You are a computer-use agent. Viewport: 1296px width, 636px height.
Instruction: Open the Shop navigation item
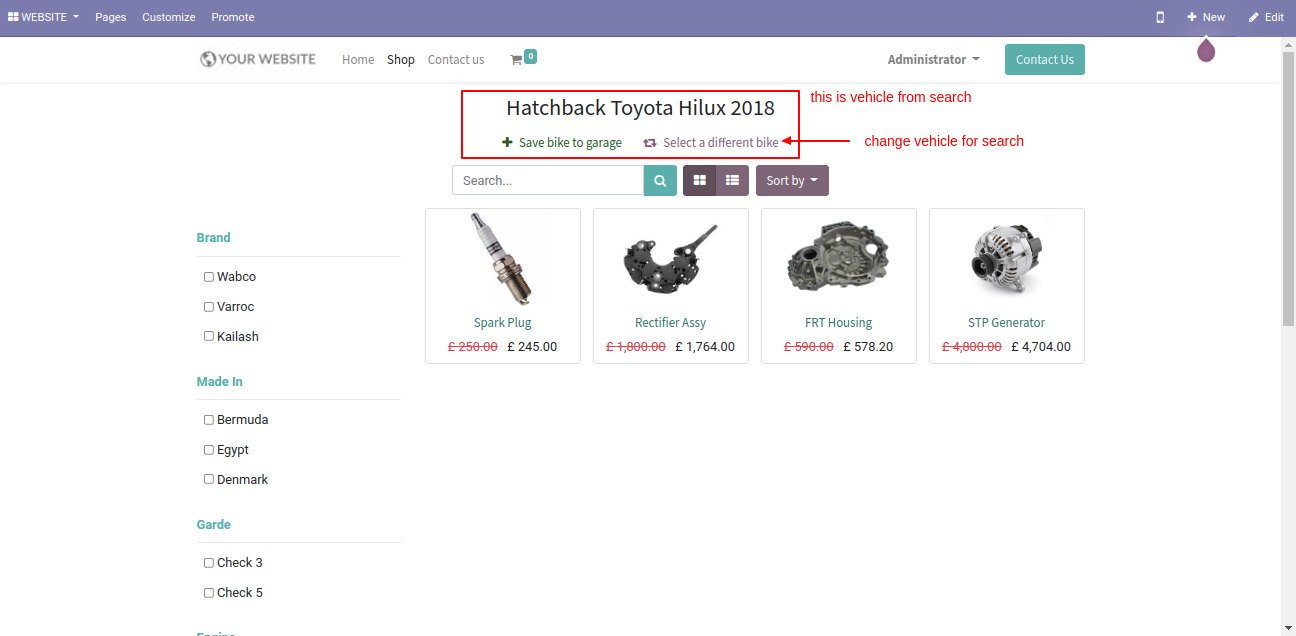click(401, 60)
